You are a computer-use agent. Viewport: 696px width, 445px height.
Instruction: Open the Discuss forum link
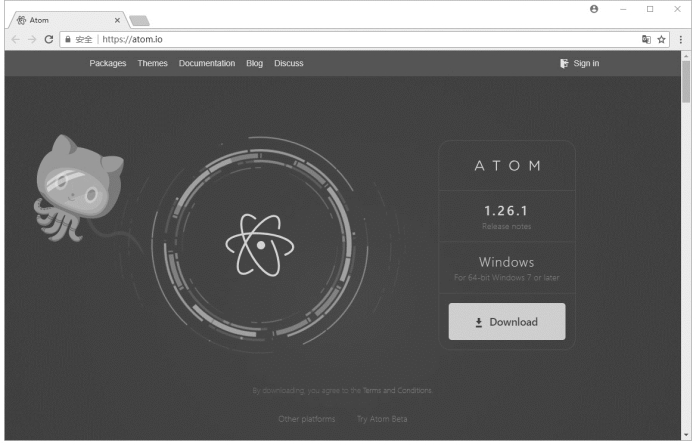tap(289, 63)
